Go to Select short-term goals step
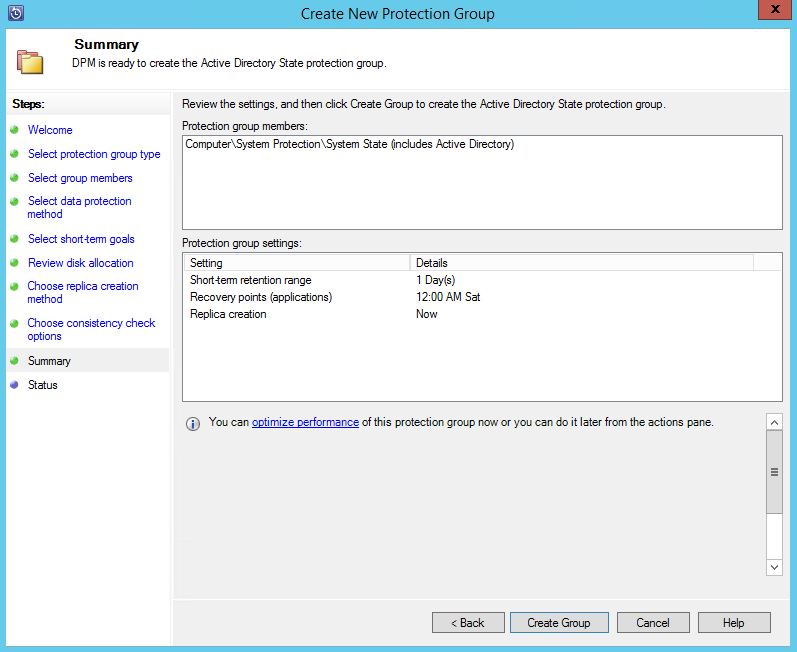 tap(81, 239)
